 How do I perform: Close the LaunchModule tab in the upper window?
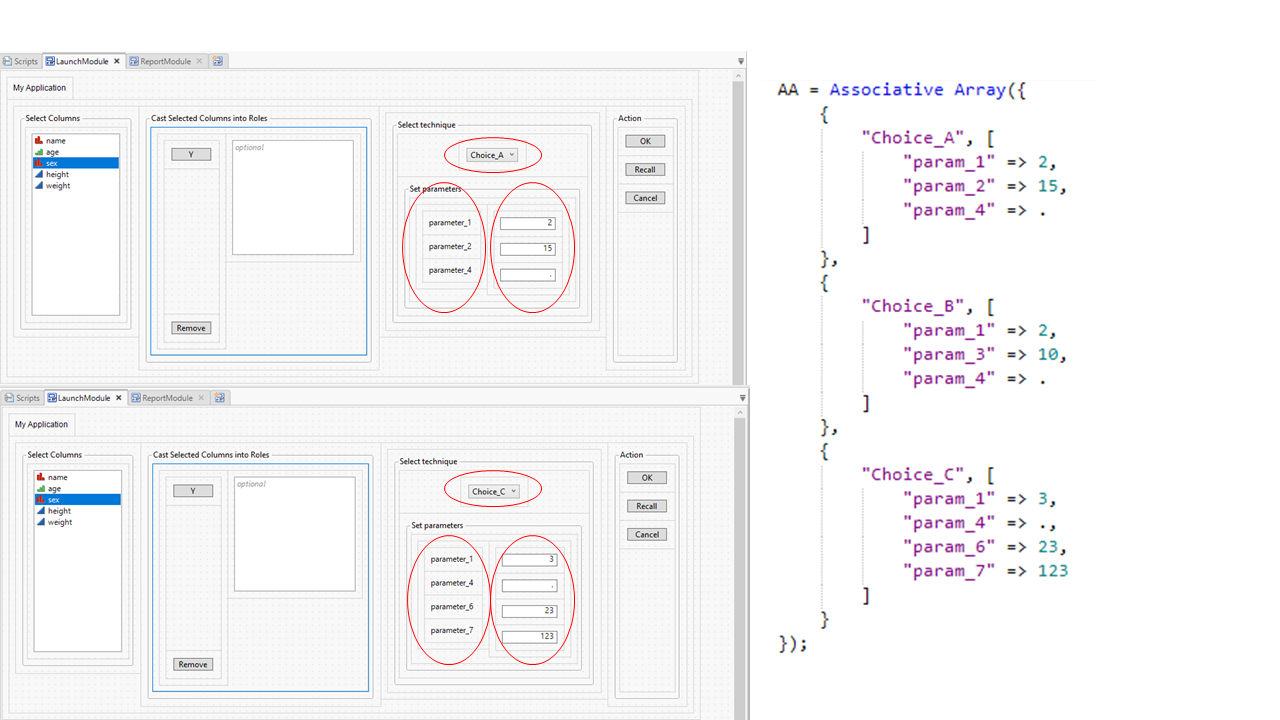(x=117, y=61)
